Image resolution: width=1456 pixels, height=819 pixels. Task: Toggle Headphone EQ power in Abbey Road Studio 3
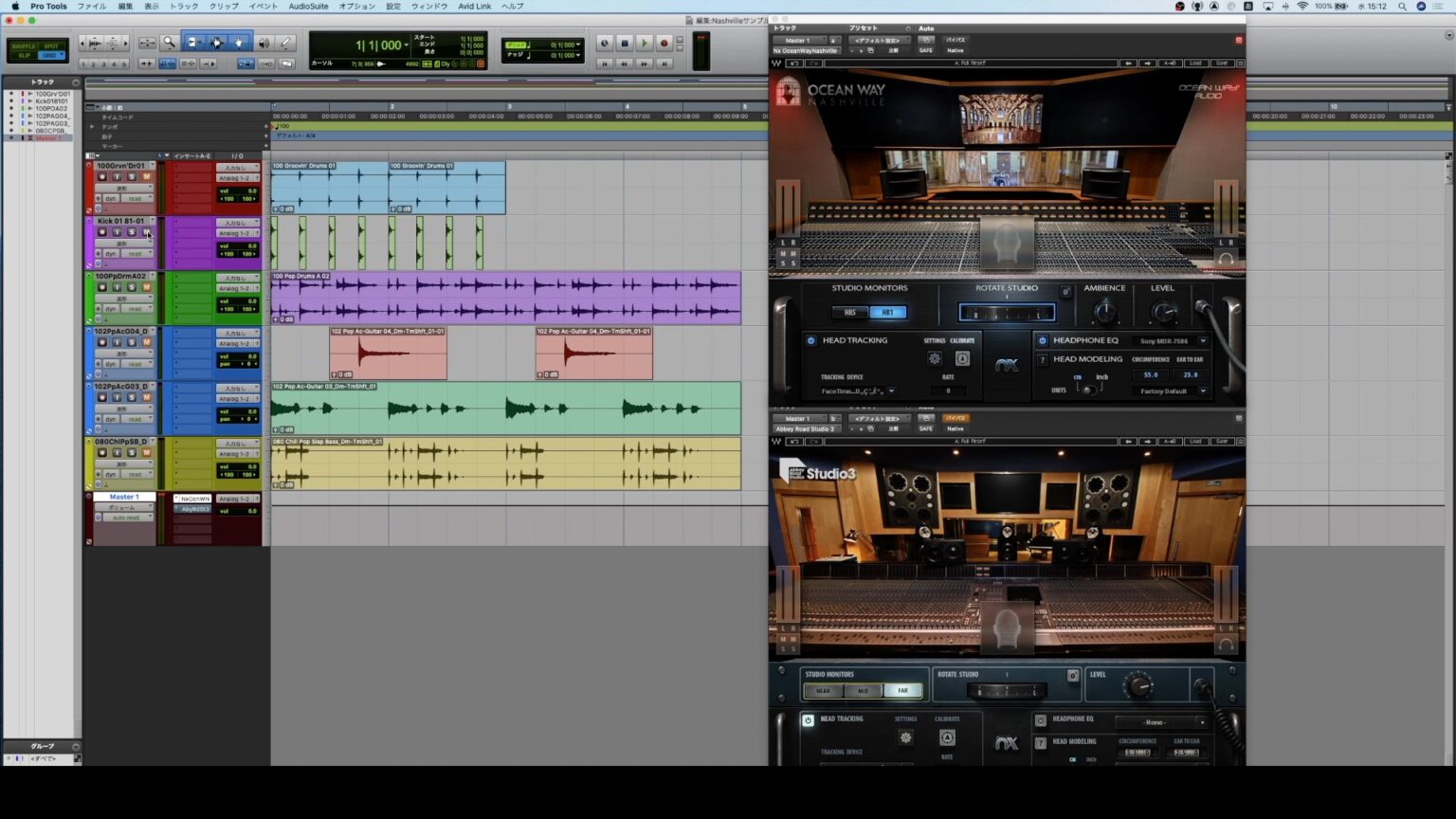[1040, 720]
